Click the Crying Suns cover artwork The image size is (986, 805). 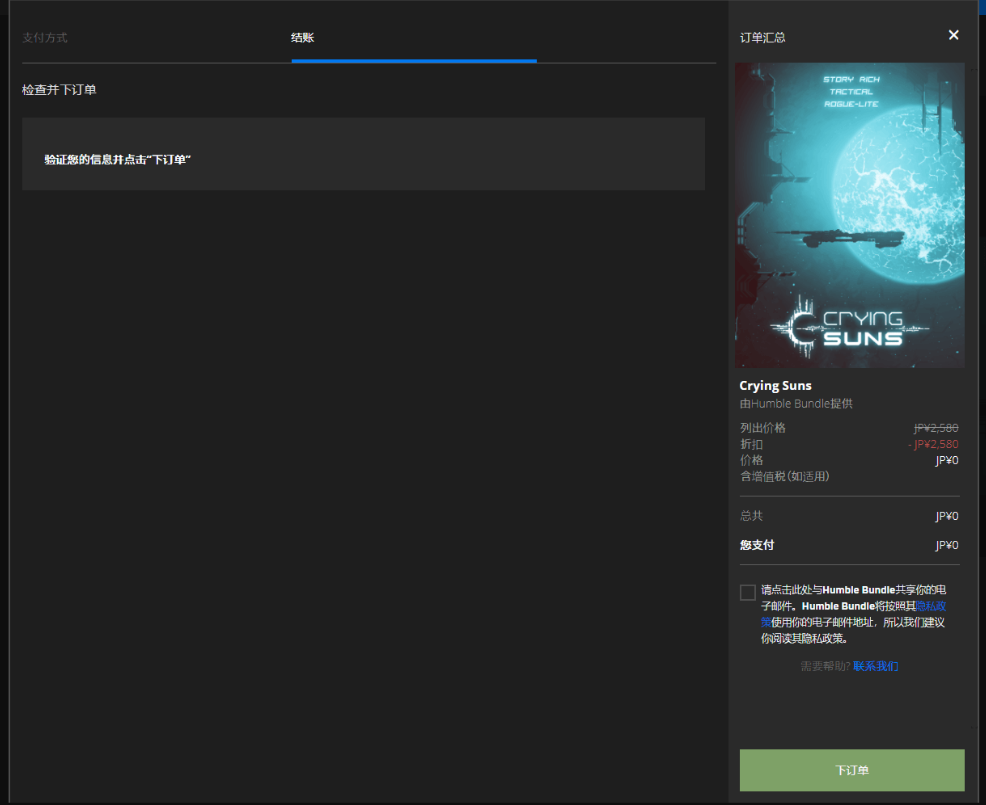click(x=849, y=215)
